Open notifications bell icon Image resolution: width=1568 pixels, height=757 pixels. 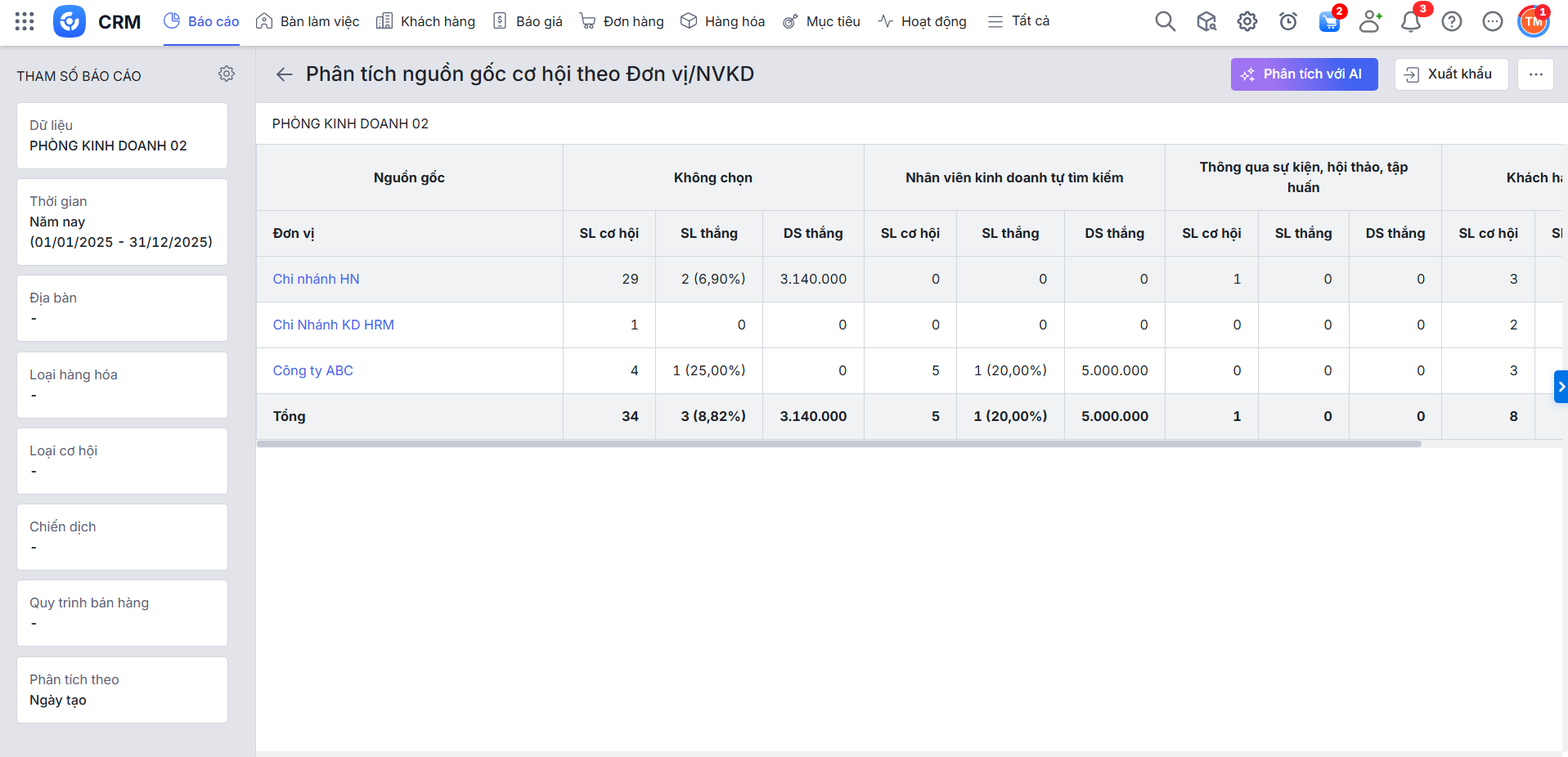pos(1410,21)
